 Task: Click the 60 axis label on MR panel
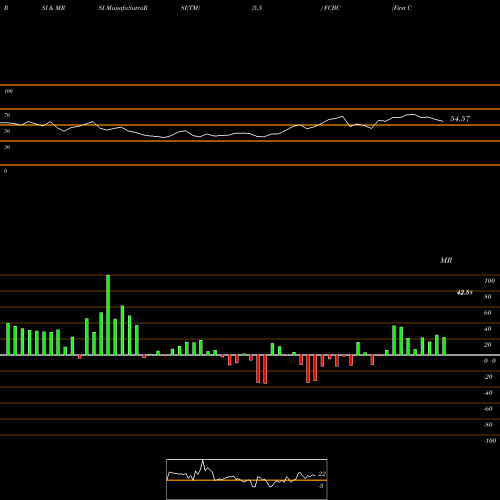(x=488, y=313)
